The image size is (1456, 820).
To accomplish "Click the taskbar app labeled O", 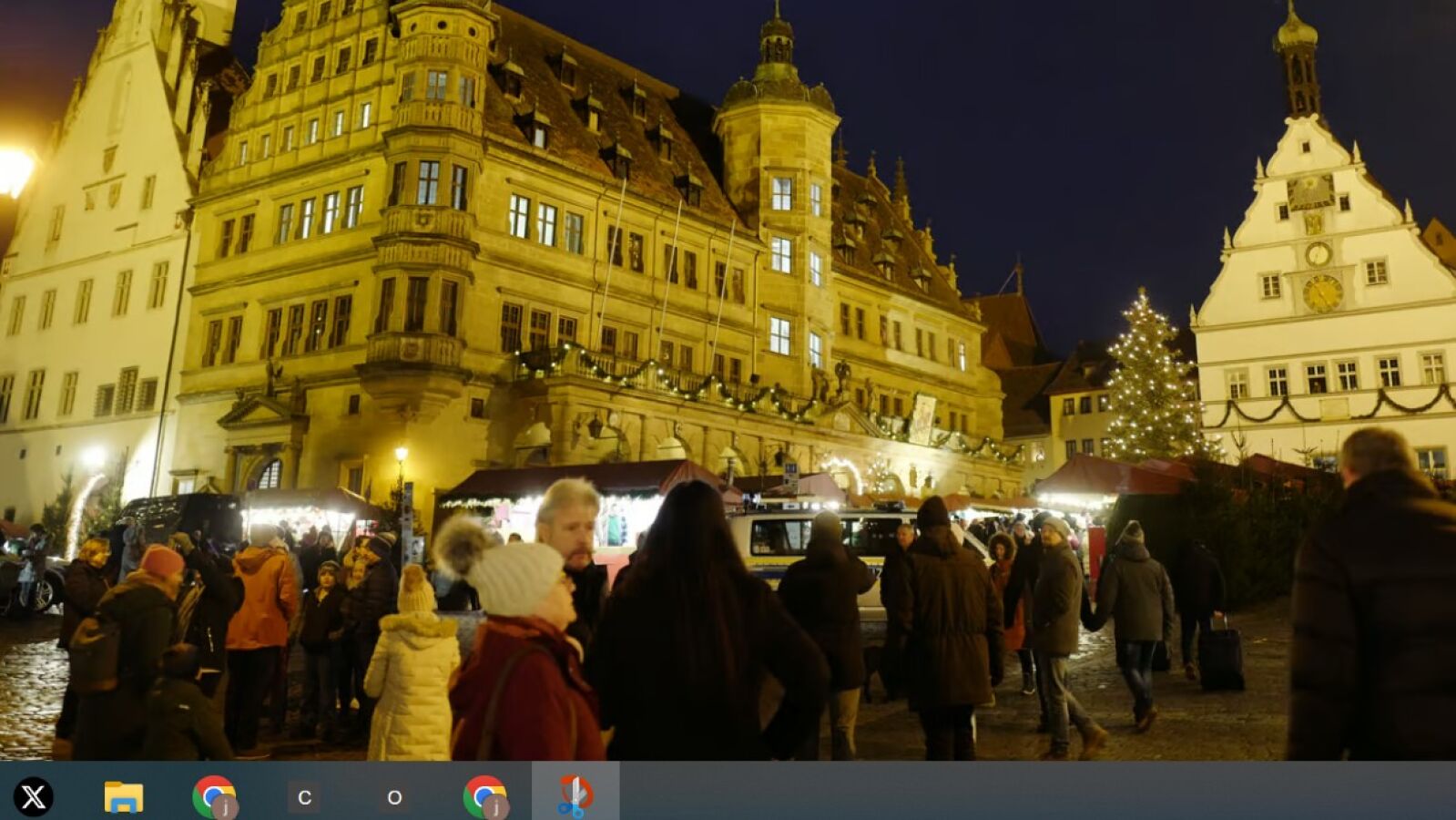I will tap(394, 797).
